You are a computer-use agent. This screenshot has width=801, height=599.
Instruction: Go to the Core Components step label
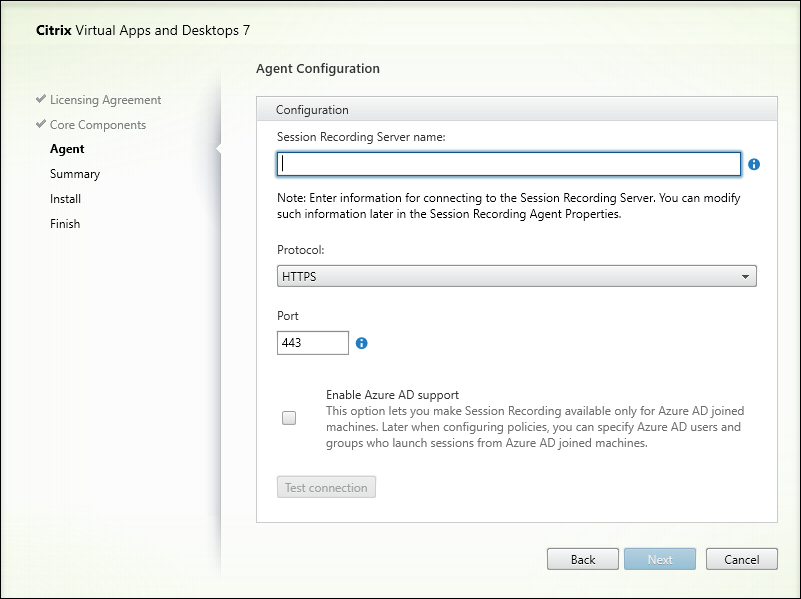pos(98,125)
